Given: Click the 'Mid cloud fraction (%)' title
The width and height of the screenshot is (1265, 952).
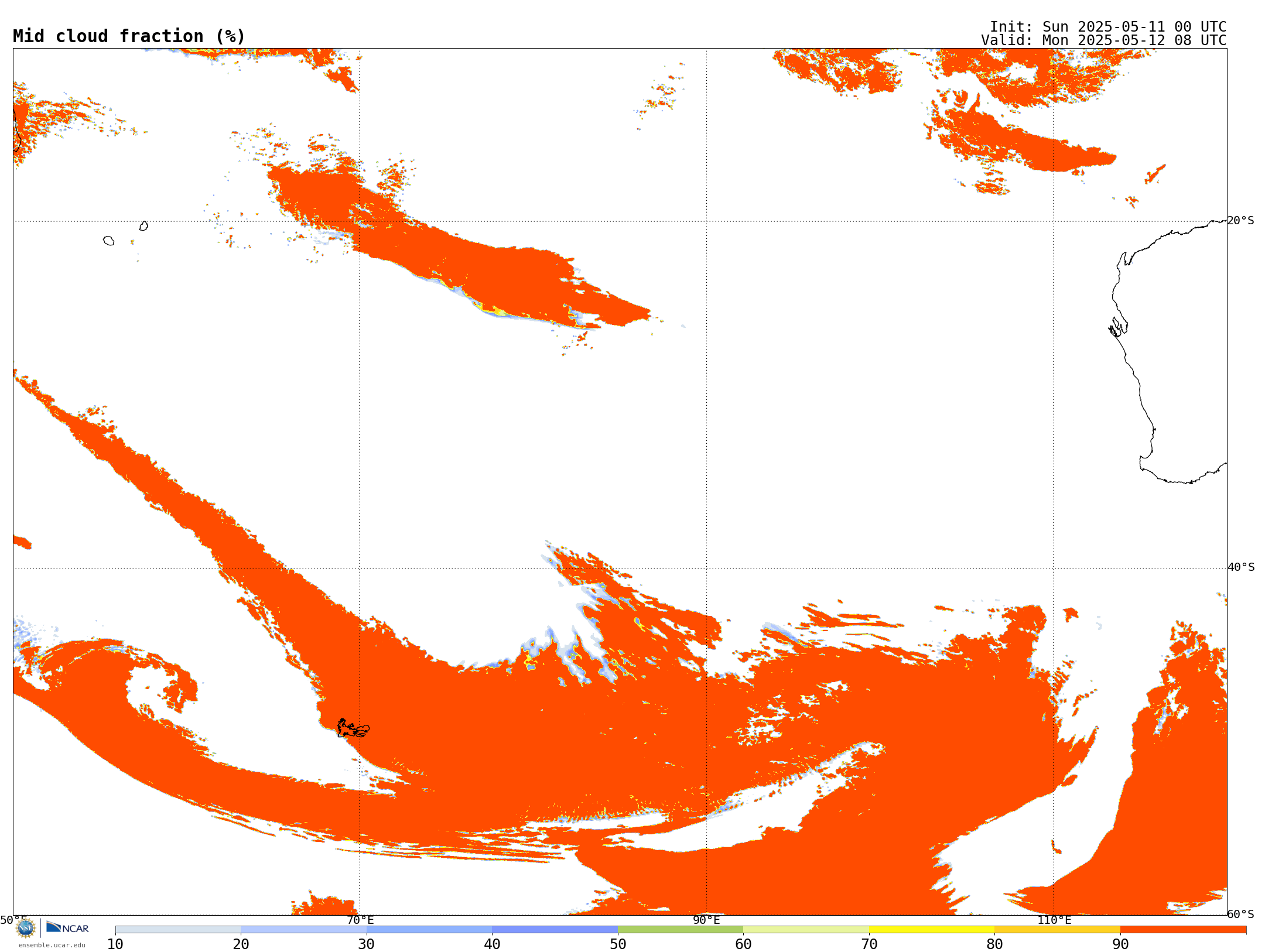Looking at the screenshot, I should [x=129, y=36].
